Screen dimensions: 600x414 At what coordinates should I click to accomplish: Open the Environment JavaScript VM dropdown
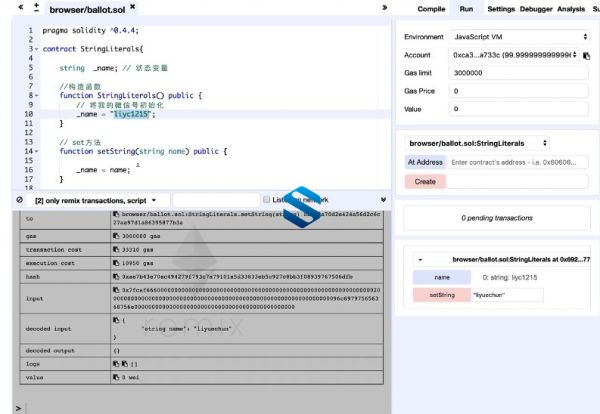tap(519, 37)
